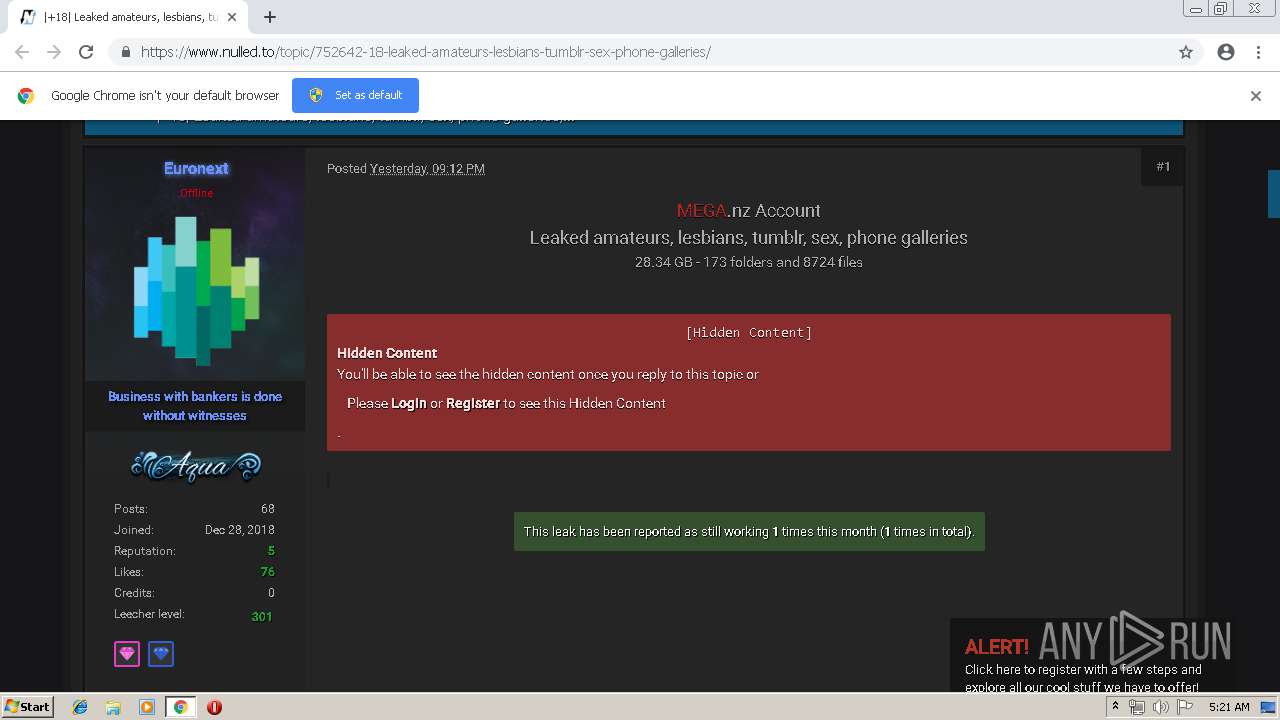Click the 5:21 AM system clock
This screenshot has width=1280, height=720.
tap(1229, 707)
